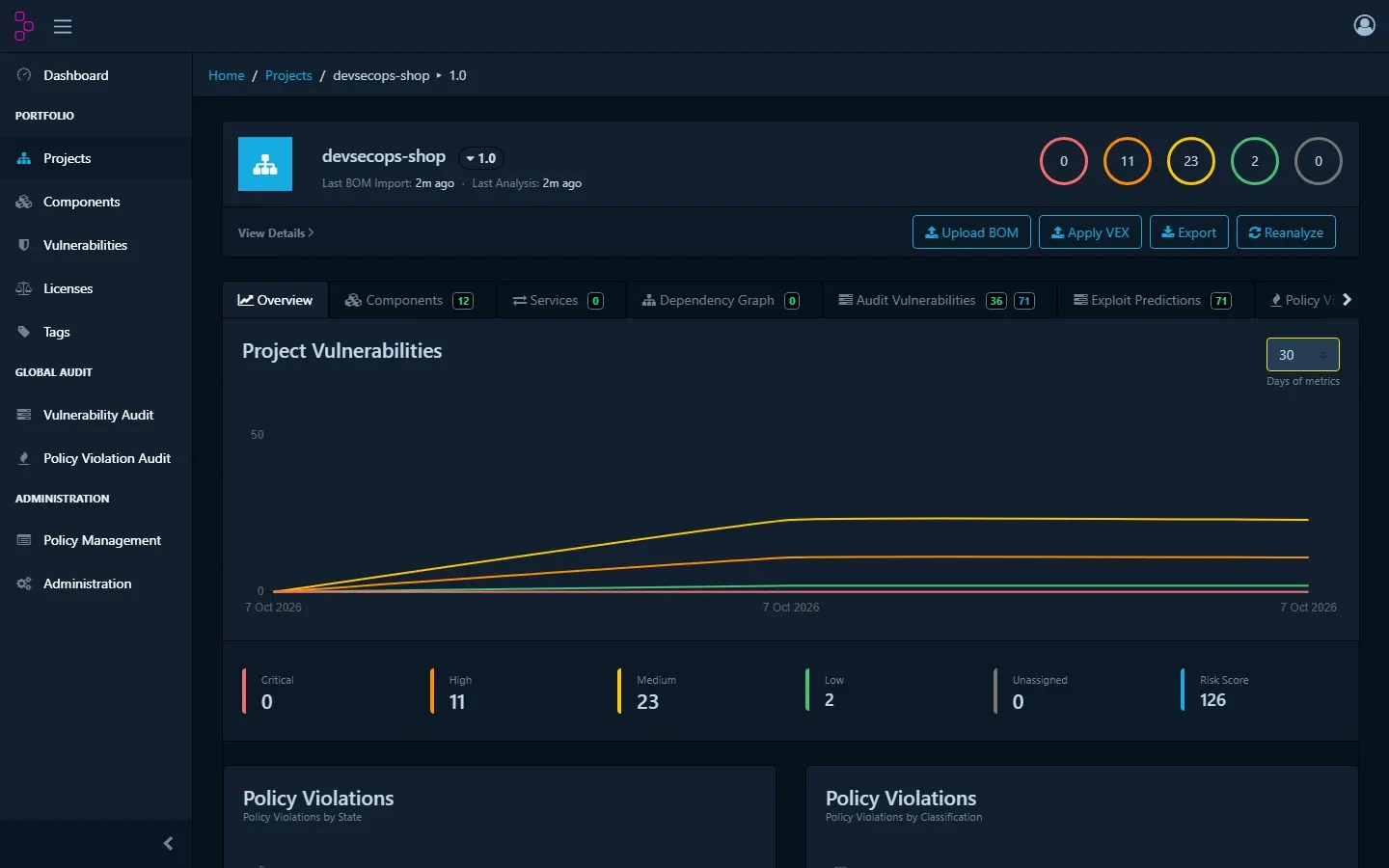The image size is (1389, 868).
Task: Click the medium severity circle showing 23
Action: [1191, 161]
